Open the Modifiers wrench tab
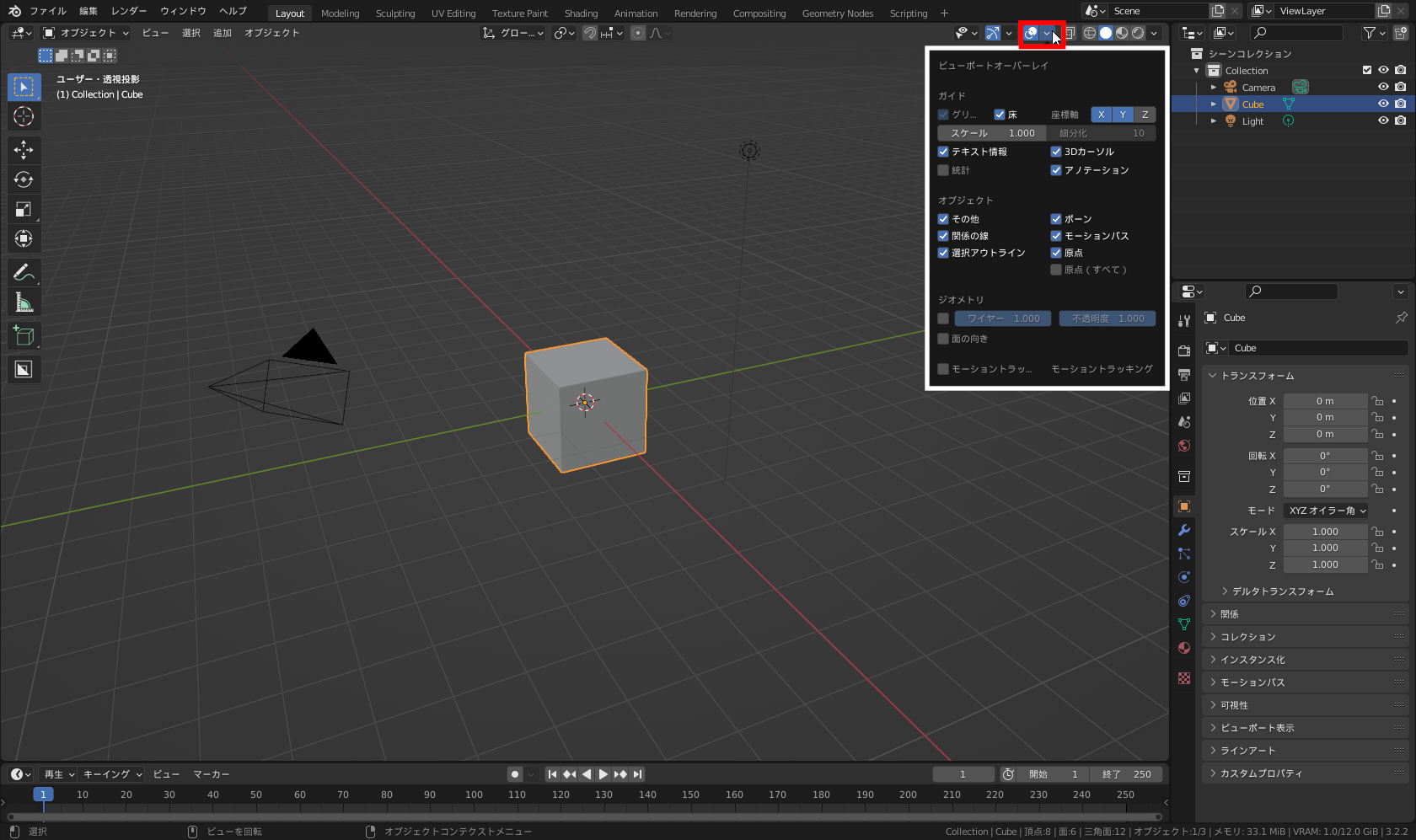This screenshot has height=840, width=1416. tap(1184, 530)
